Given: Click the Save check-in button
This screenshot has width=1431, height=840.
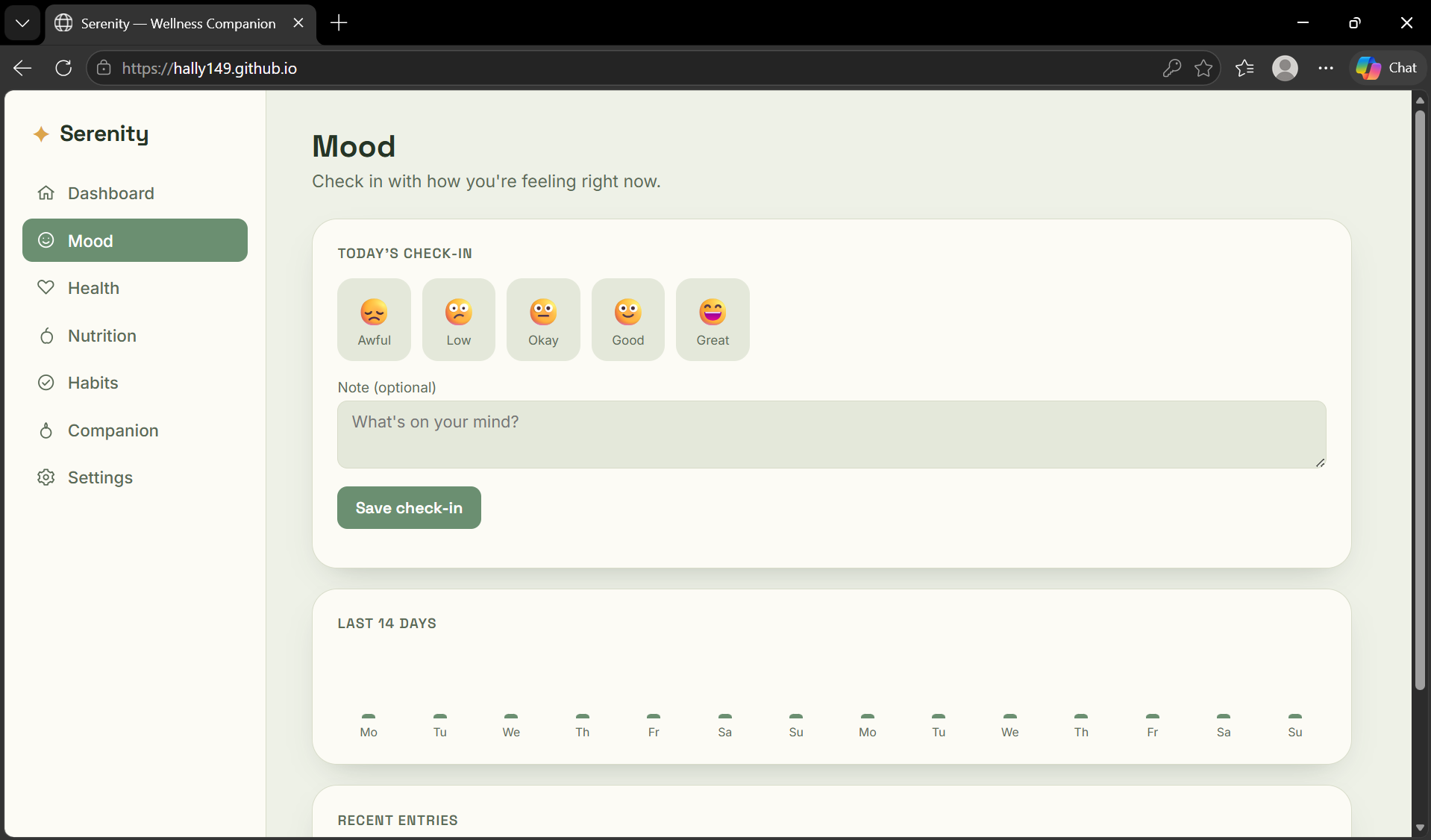Looking at the screenshot, I should [409, 508].
